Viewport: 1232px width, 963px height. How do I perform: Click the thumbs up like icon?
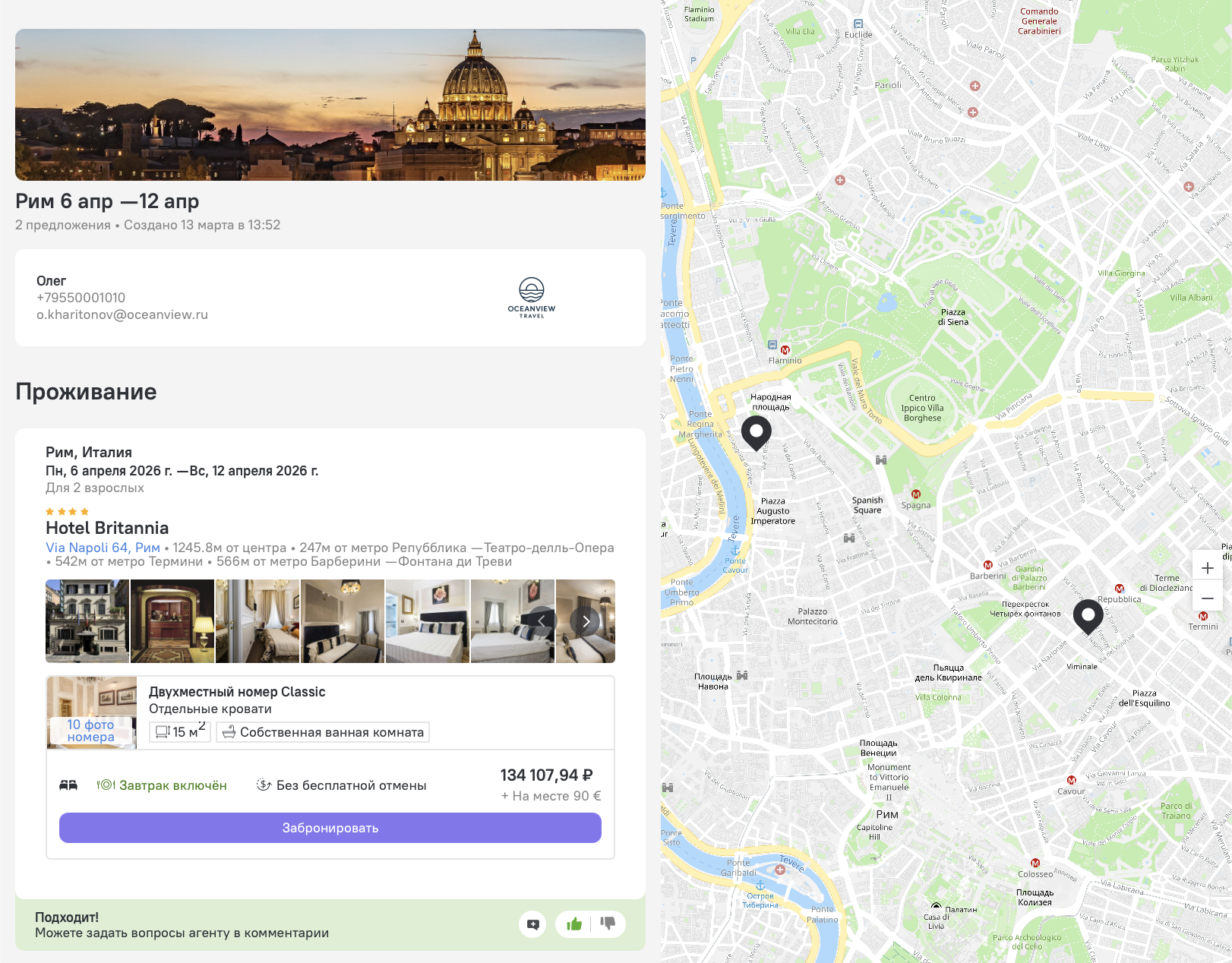(574, 924)
